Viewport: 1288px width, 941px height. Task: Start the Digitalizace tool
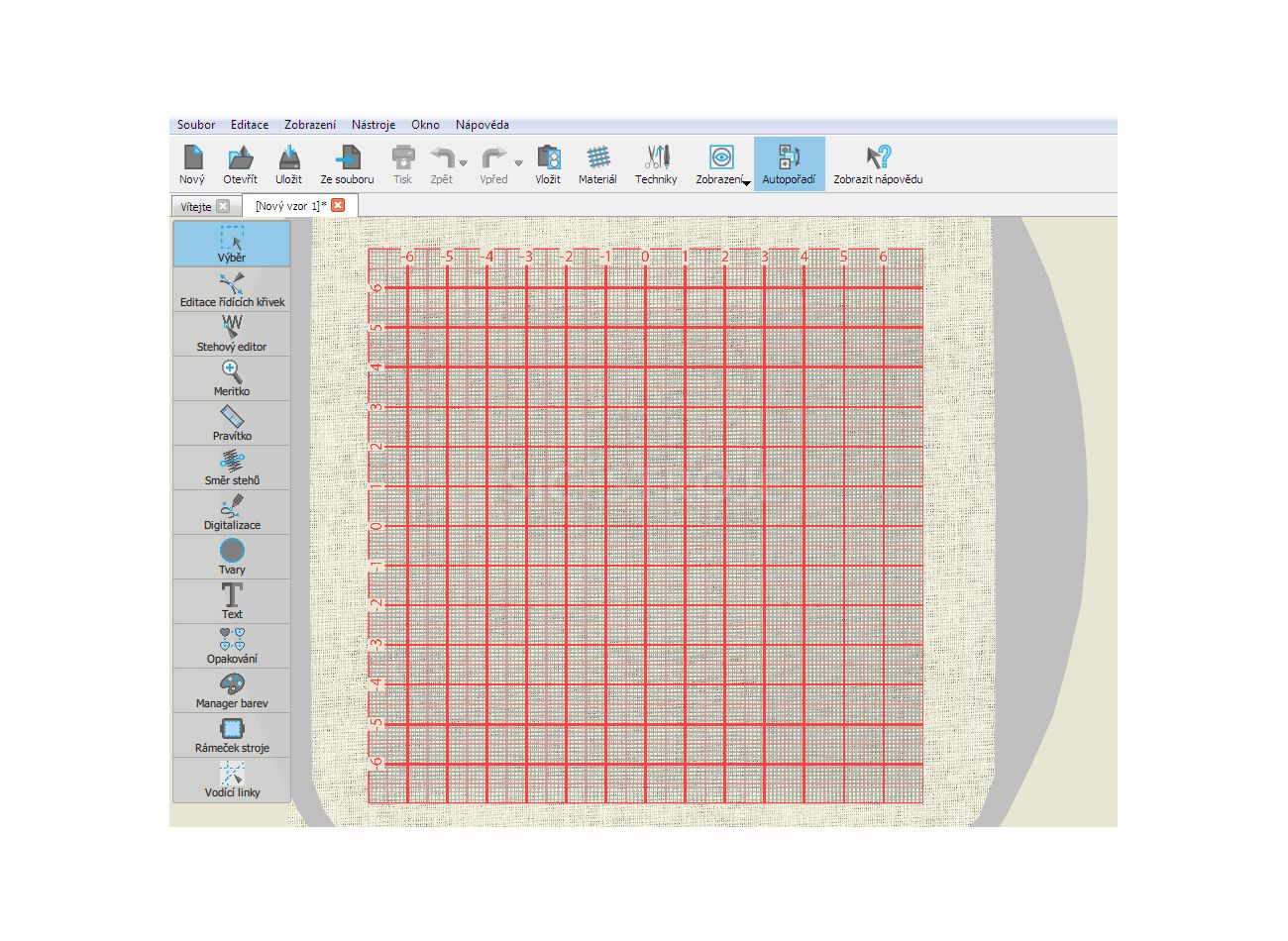coord(232,512)
